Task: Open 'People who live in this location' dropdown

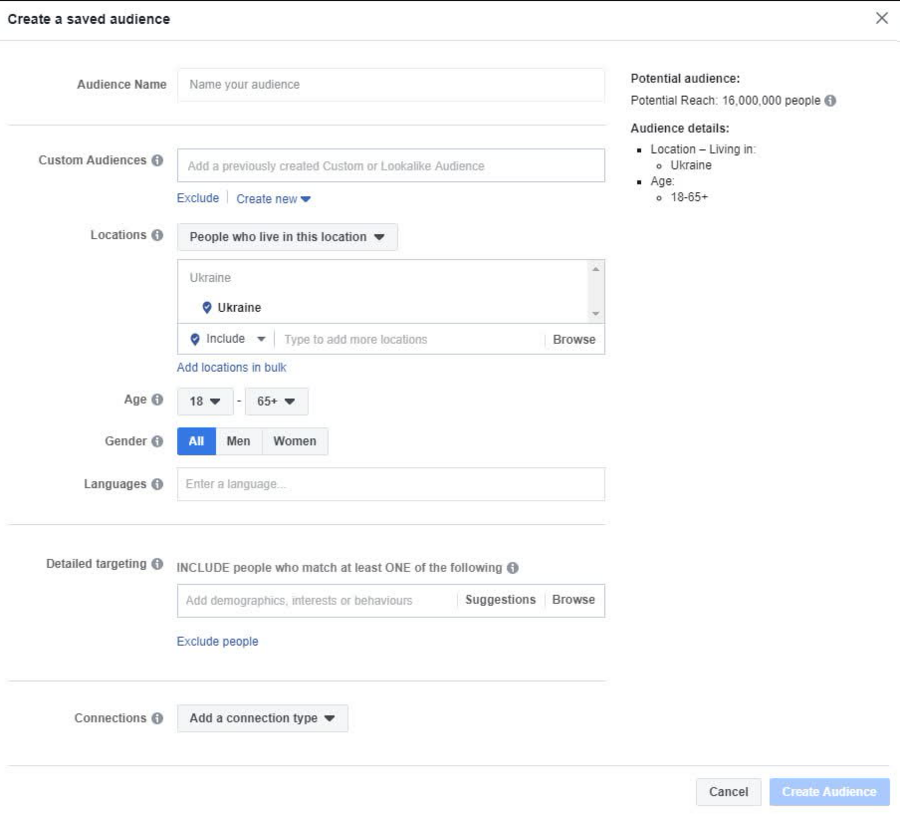Action: tap(287, 237)
